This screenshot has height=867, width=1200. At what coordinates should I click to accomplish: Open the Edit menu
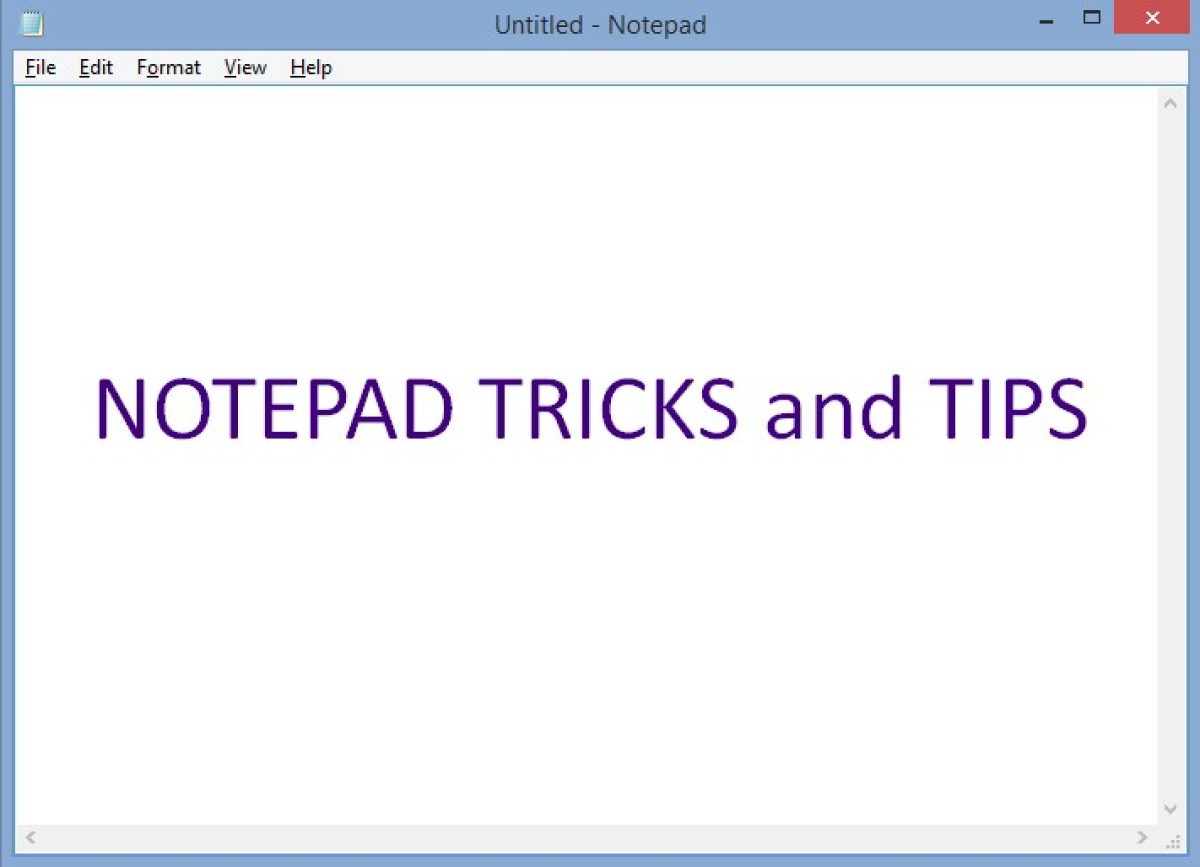point(96,68)
